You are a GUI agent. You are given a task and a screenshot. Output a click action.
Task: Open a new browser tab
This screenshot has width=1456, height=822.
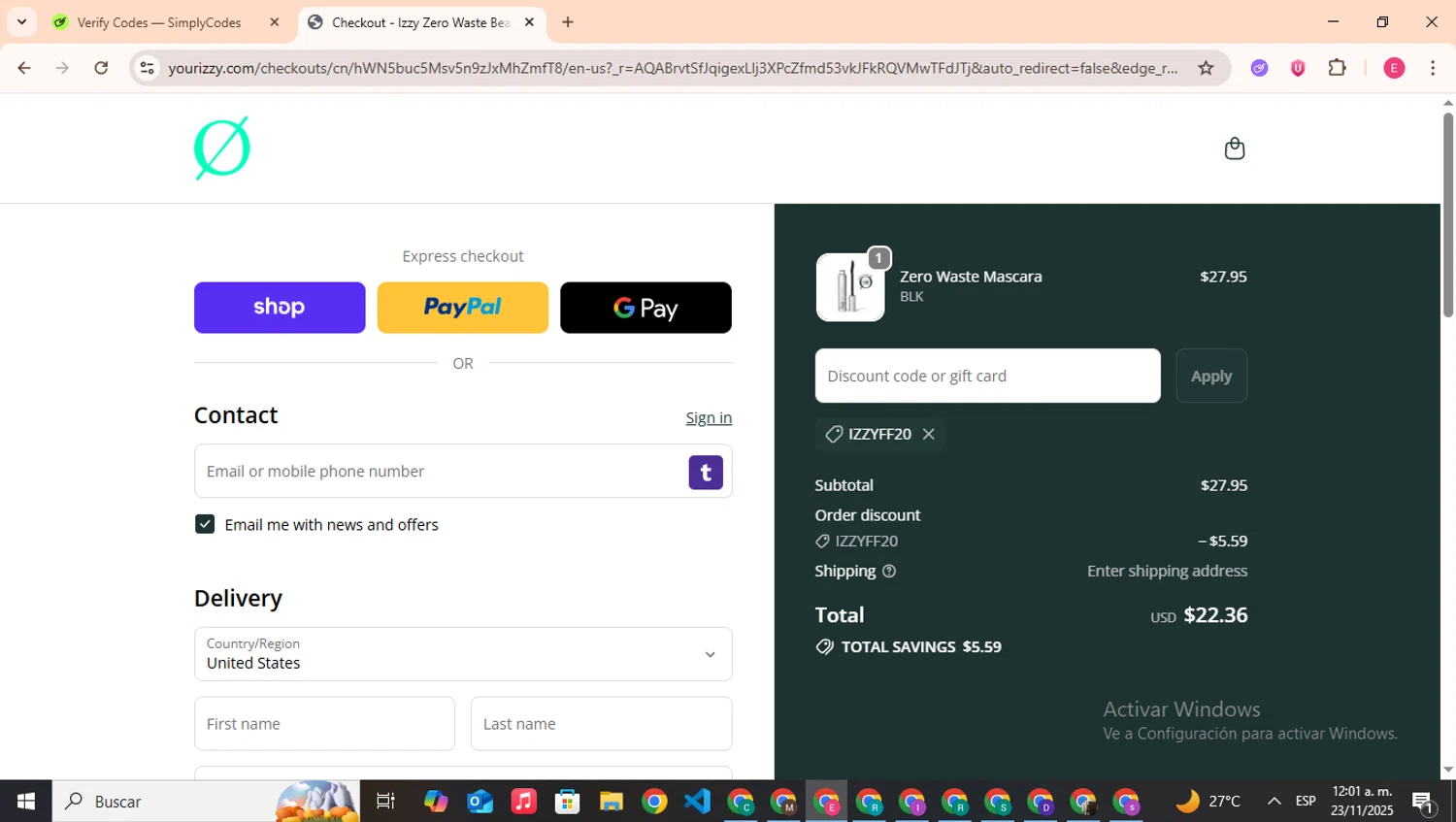[x=568, y=22]
